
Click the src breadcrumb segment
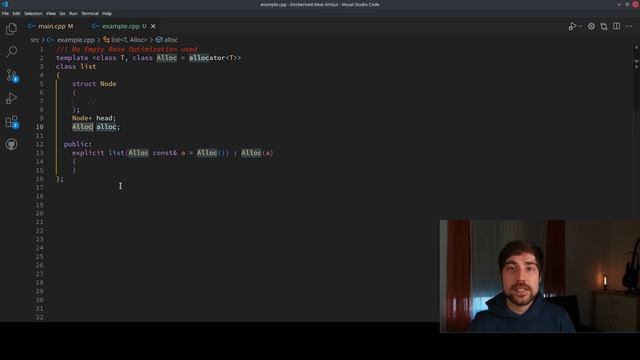(x=35, y=40)
